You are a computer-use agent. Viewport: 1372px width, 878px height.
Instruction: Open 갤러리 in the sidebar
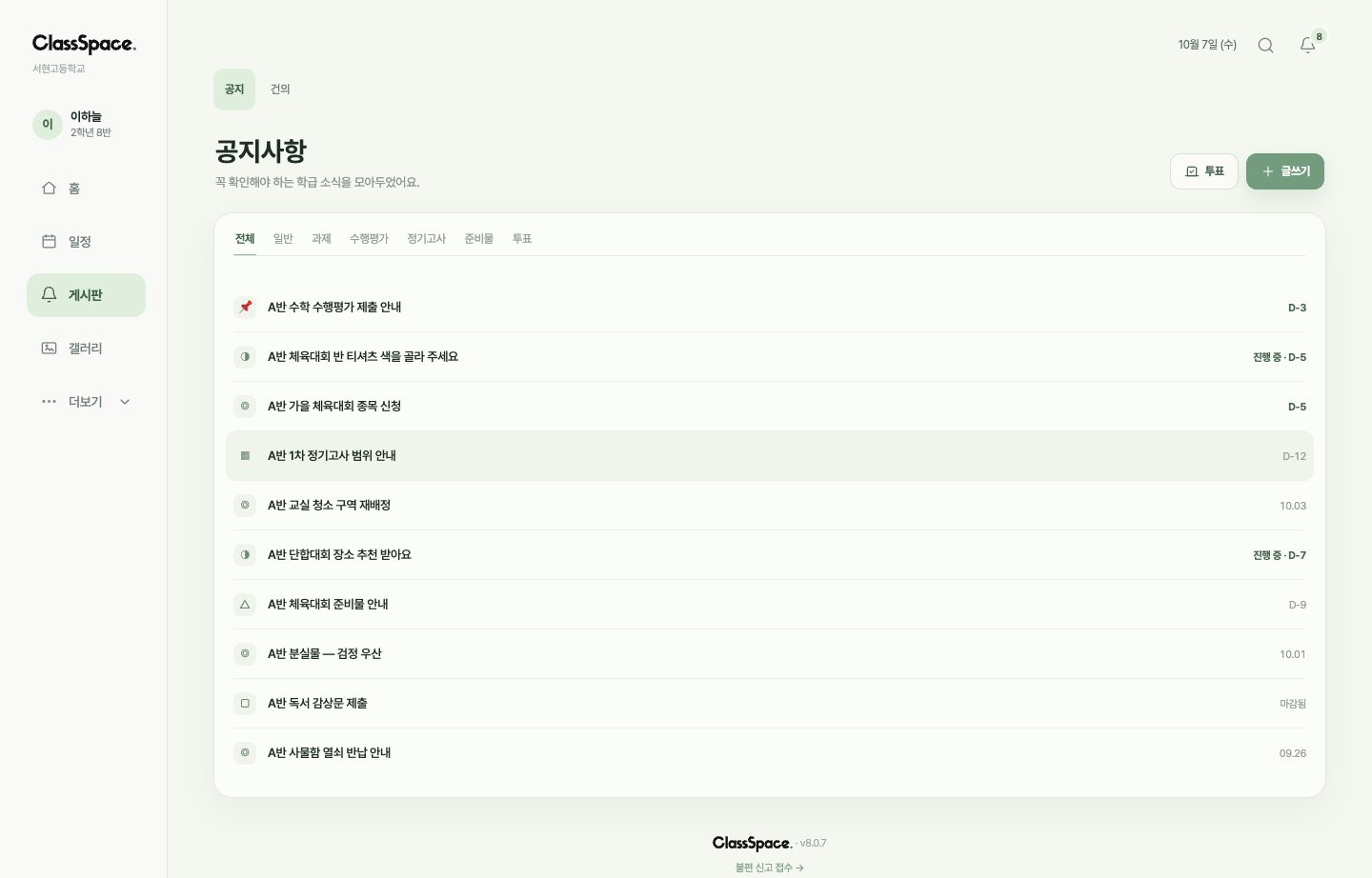(86, 349)
